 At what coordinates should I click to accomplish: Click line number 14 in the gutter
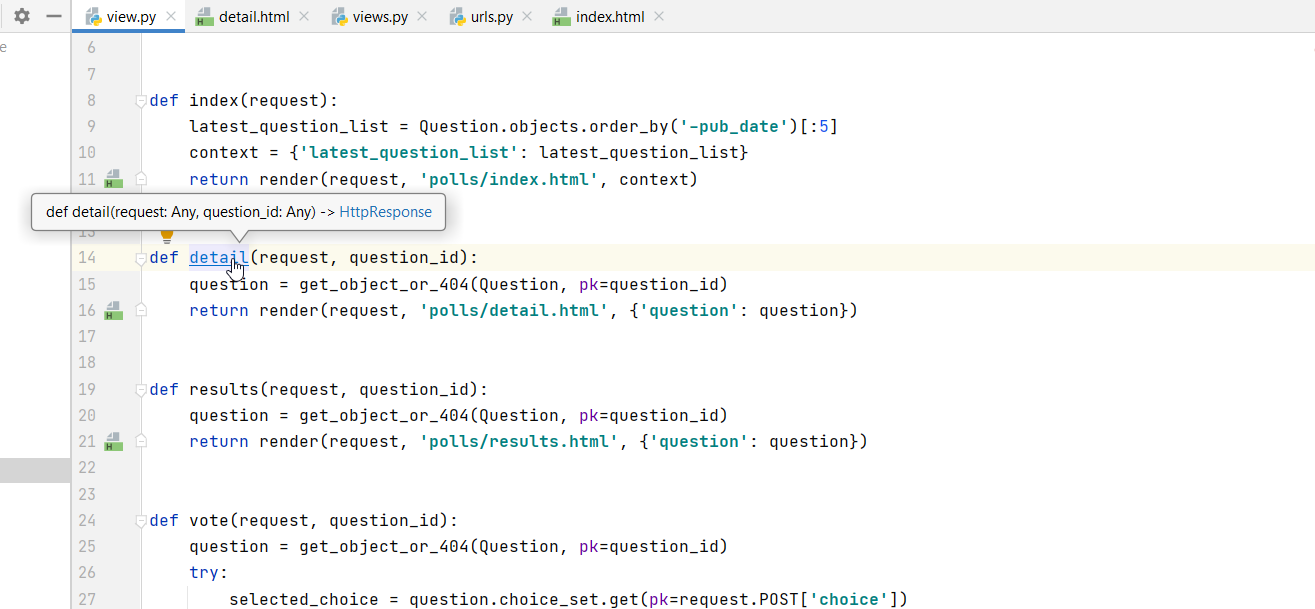[x=85, y=257]
